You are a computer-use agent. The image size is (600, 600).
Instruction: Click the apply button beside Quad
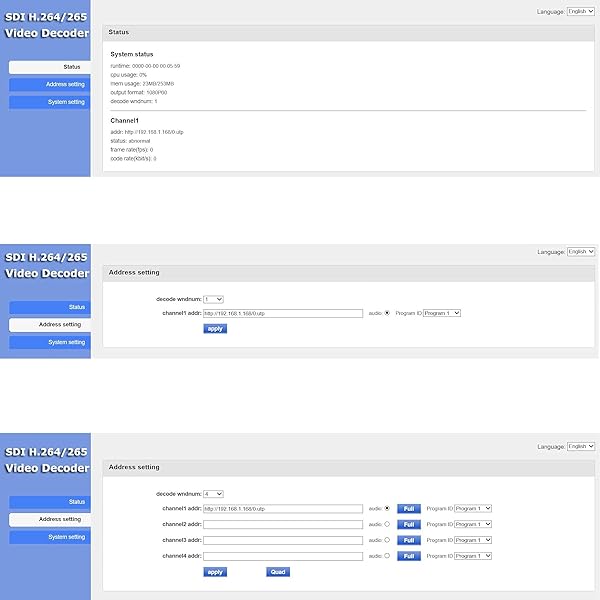(x=214, y=572)
